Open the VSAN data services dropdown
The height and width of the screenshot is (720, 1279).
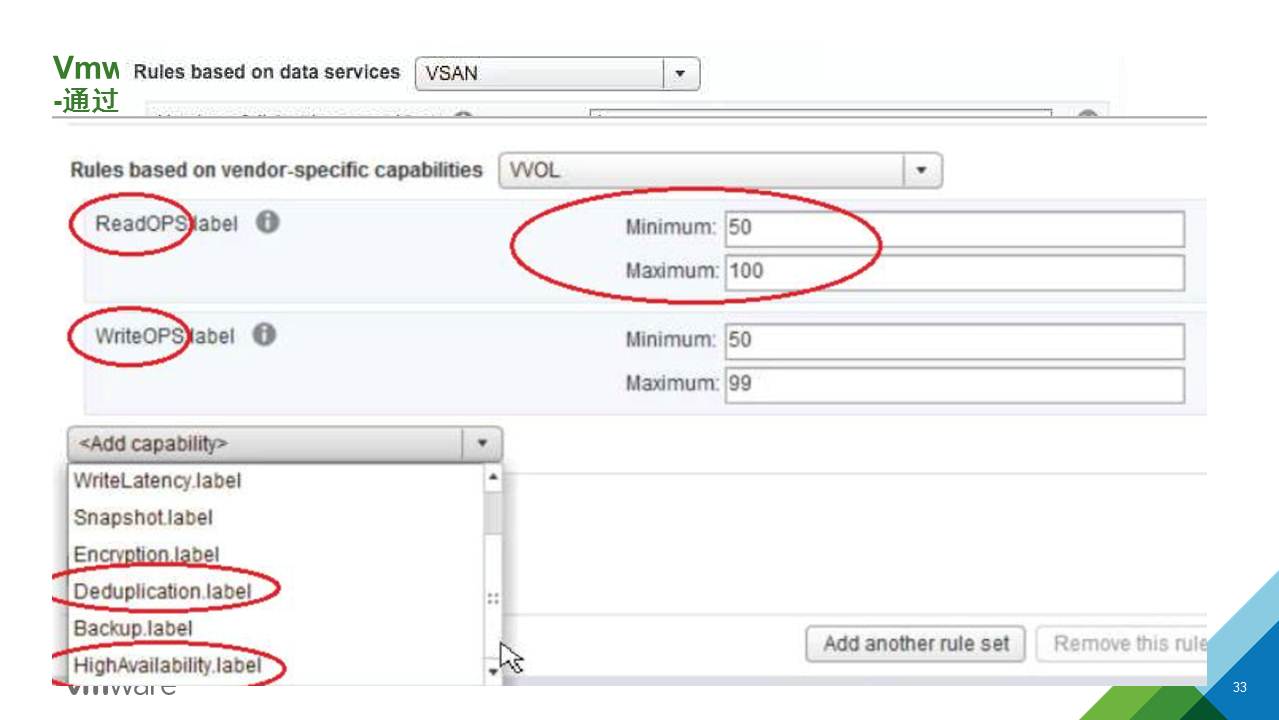557,73
